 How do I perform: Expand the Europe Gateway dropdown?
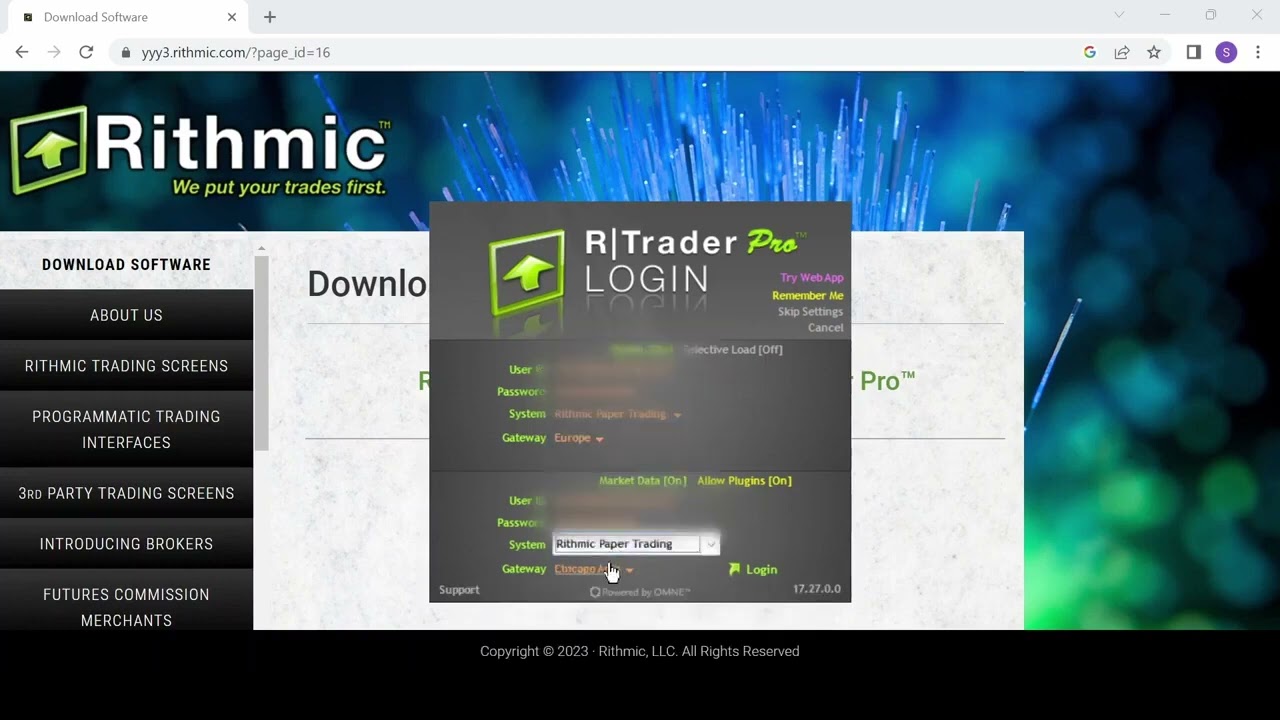coord(599,439)
